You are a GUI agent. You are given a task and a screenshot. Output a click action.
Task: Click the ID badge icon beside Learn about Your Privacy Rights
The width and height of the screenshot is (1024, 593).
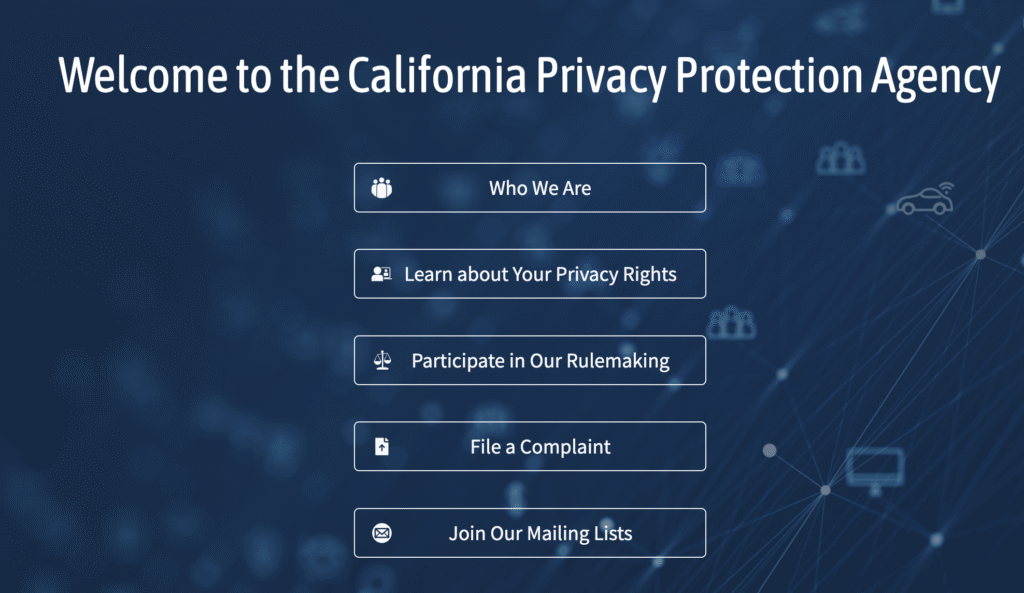381,273
